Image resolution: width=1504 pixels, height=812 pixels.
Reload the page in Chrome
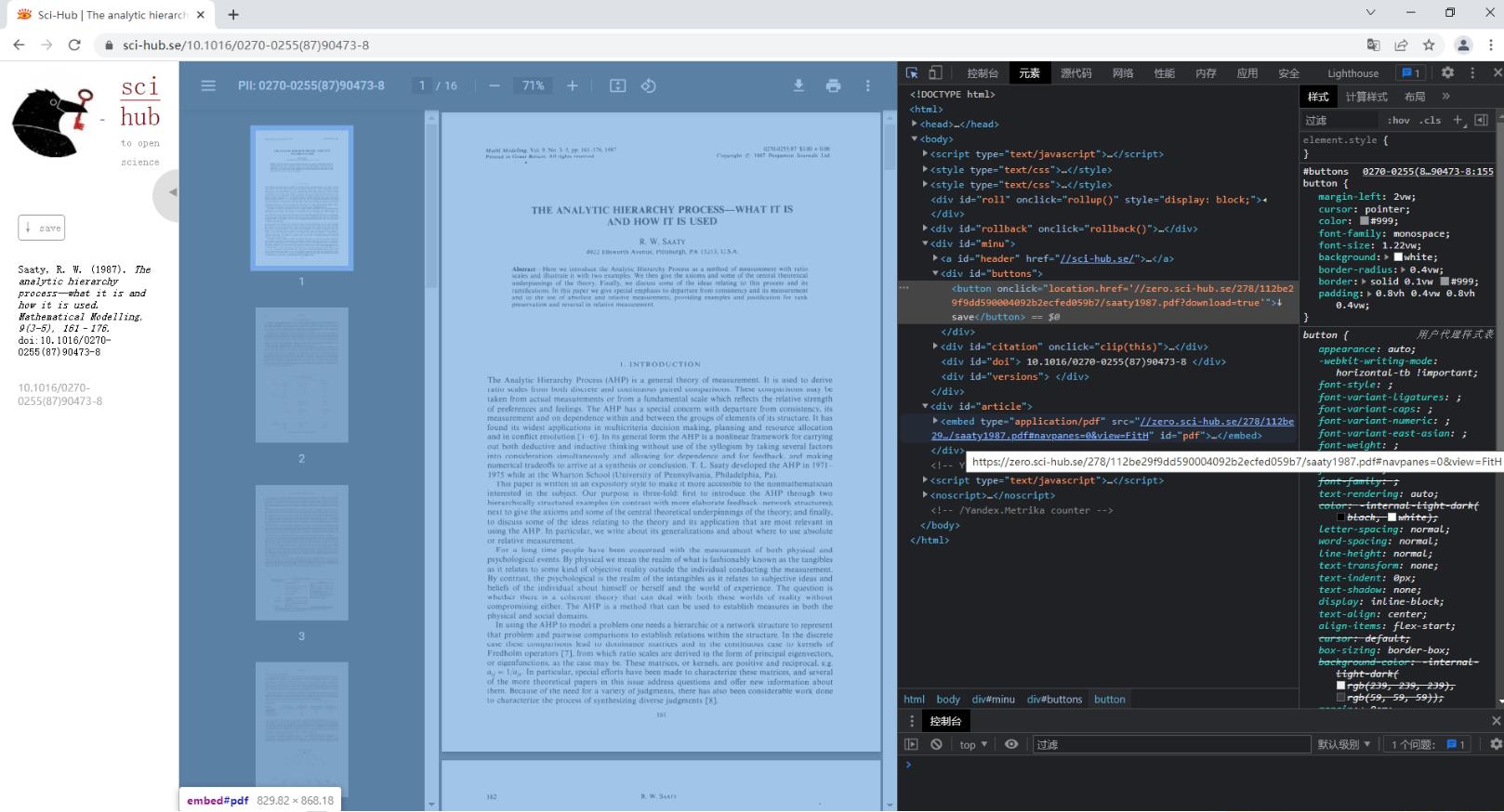(74, 45)
